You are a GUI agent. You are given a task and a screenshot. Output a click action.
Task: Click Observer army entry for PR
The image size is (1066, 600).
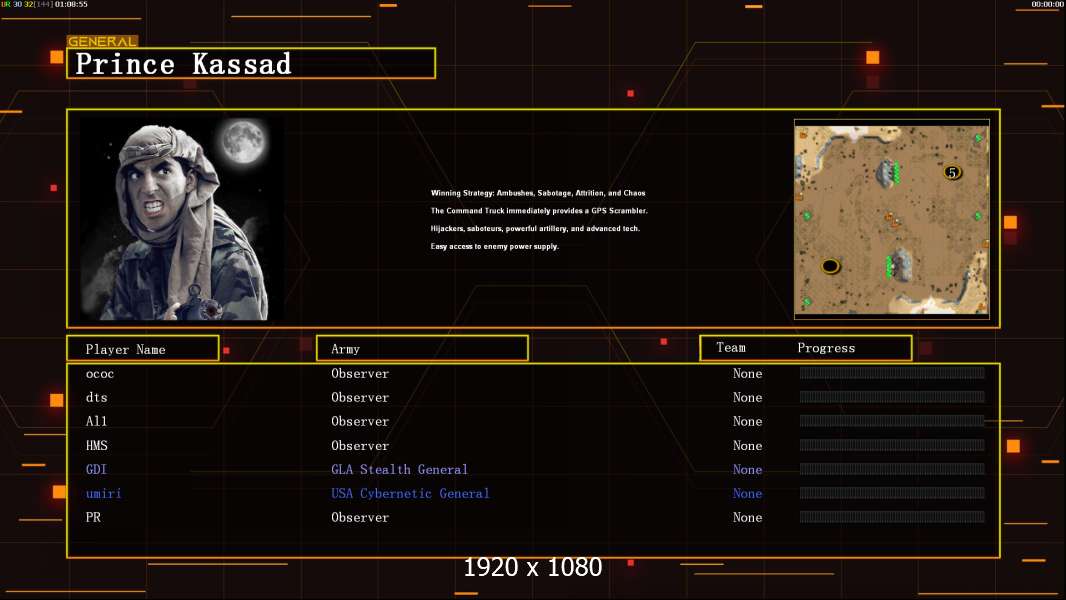360,517
